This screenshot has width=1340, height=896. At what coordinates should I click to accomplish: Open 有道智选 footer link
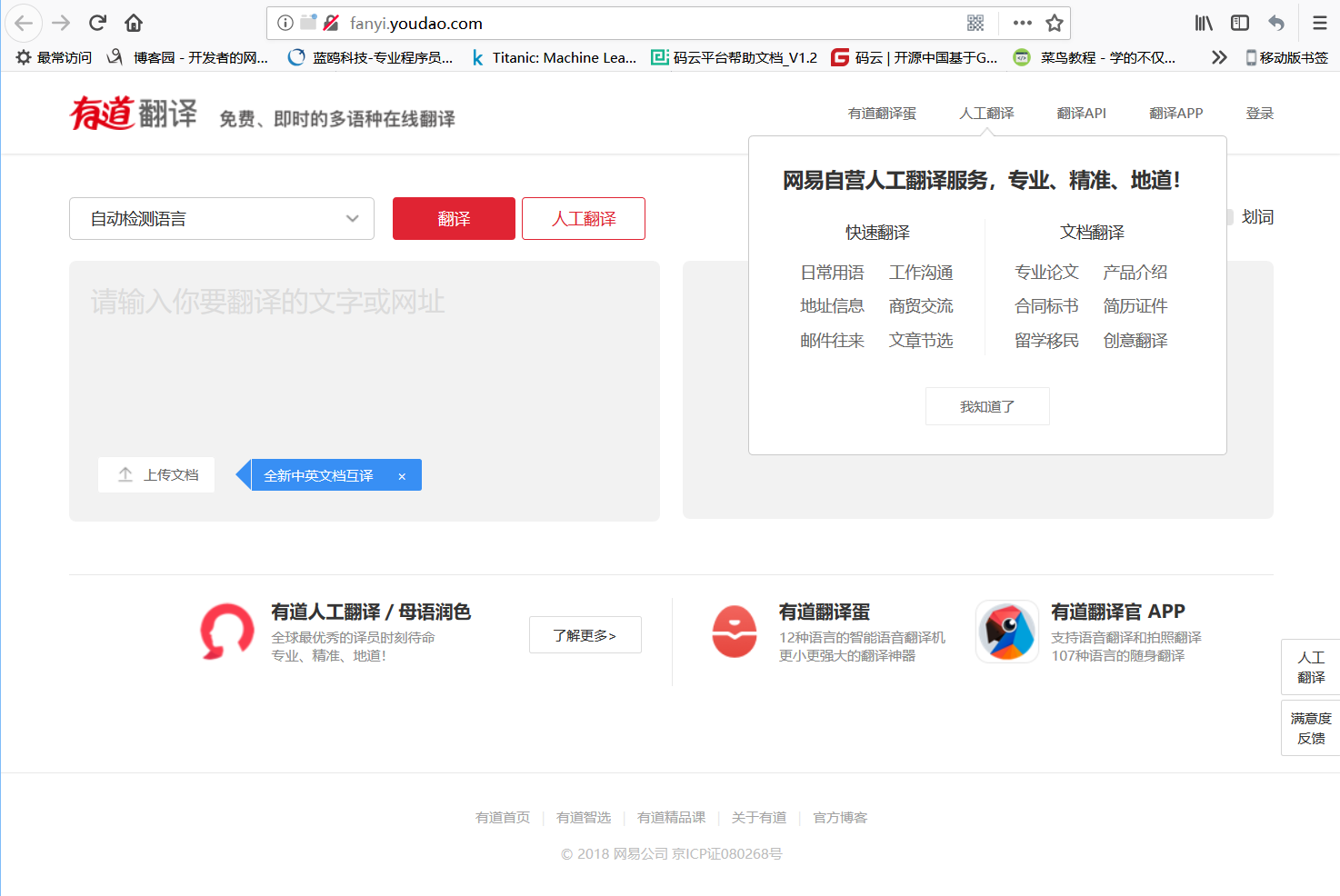coord(584,818)
